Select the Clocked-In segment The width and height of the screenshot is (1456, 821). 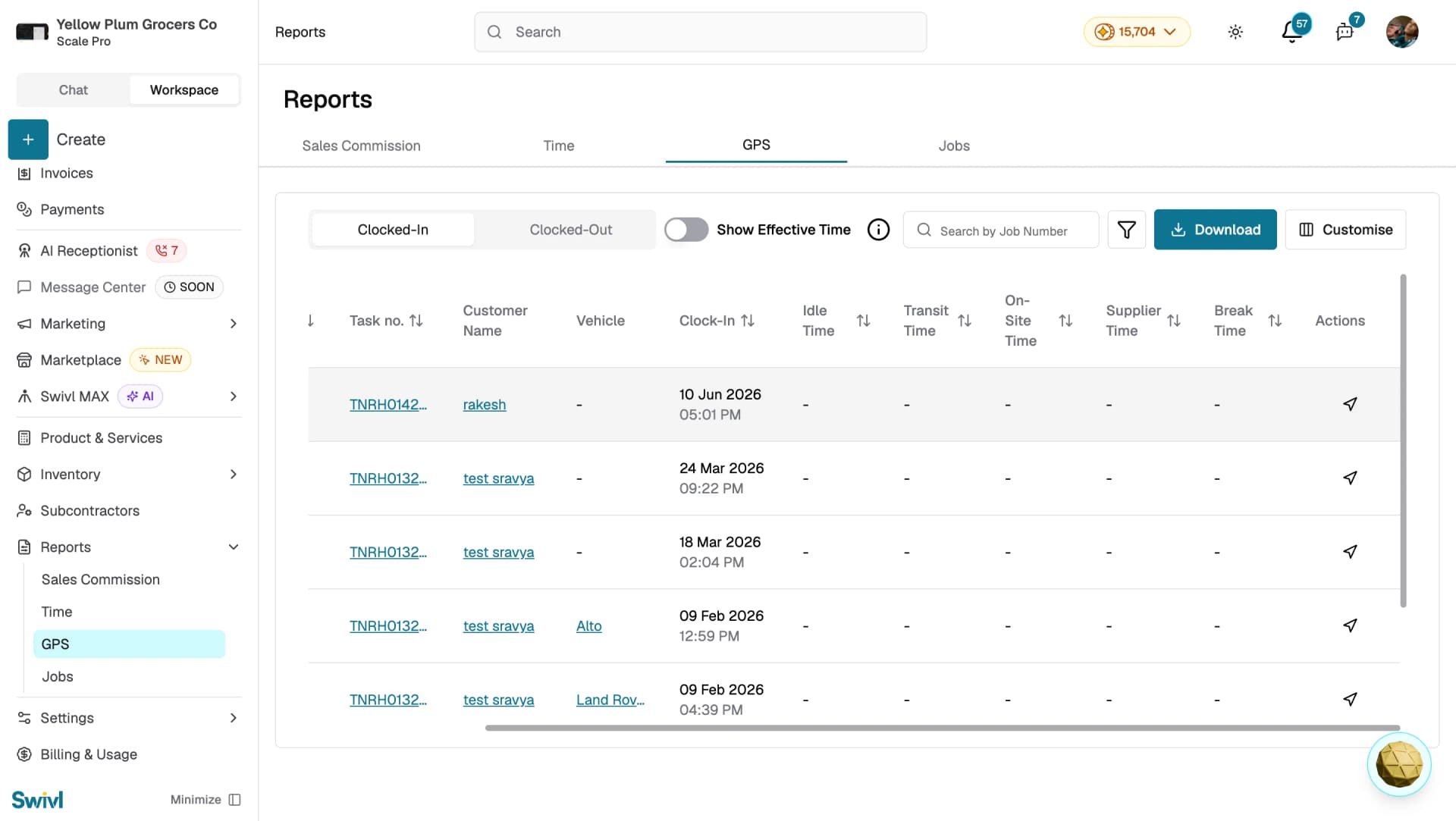(393, 230)
